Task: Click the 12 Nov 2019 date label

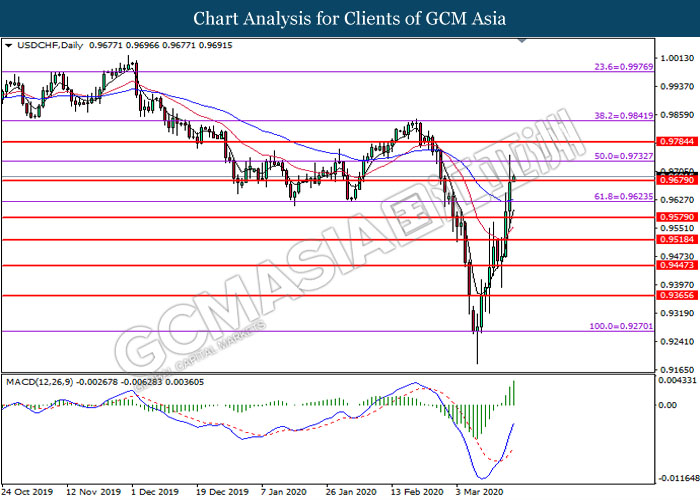Action: pos(93,492)
